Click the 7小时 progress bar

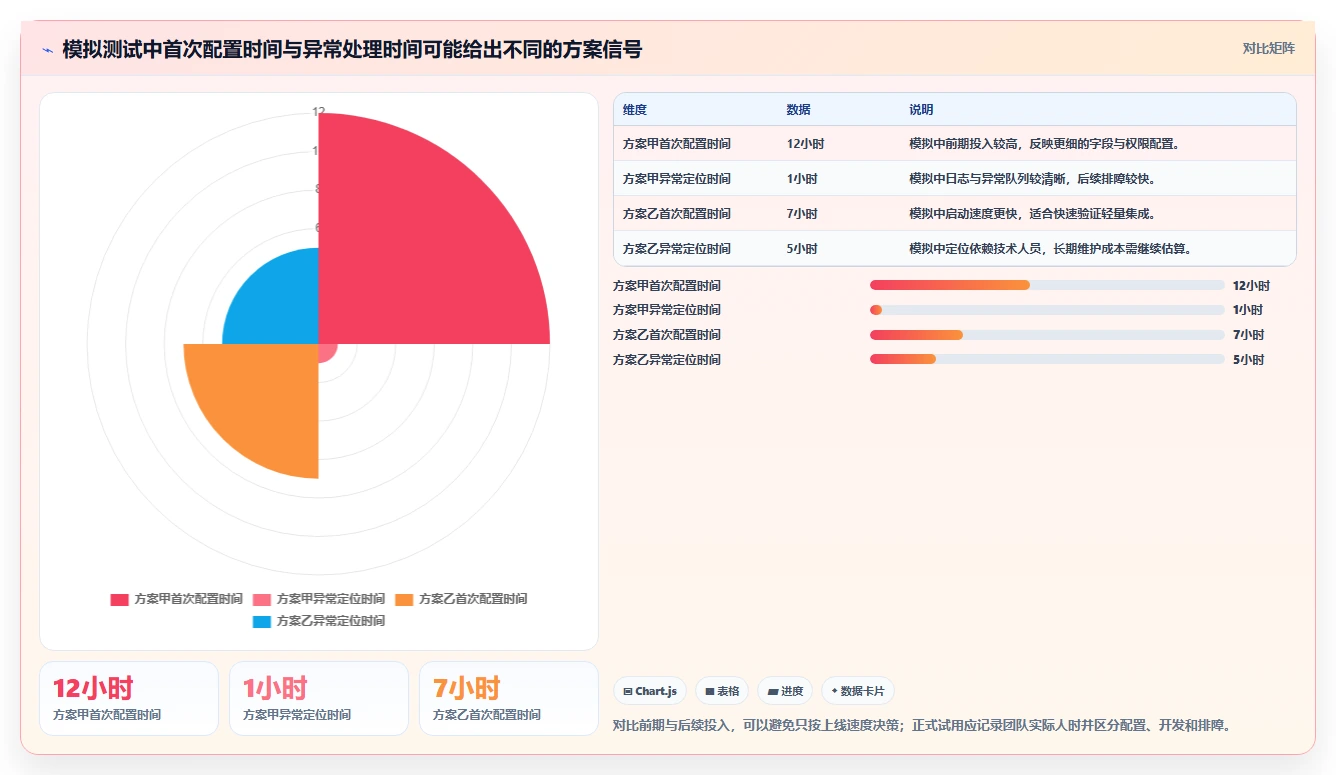1047,335
